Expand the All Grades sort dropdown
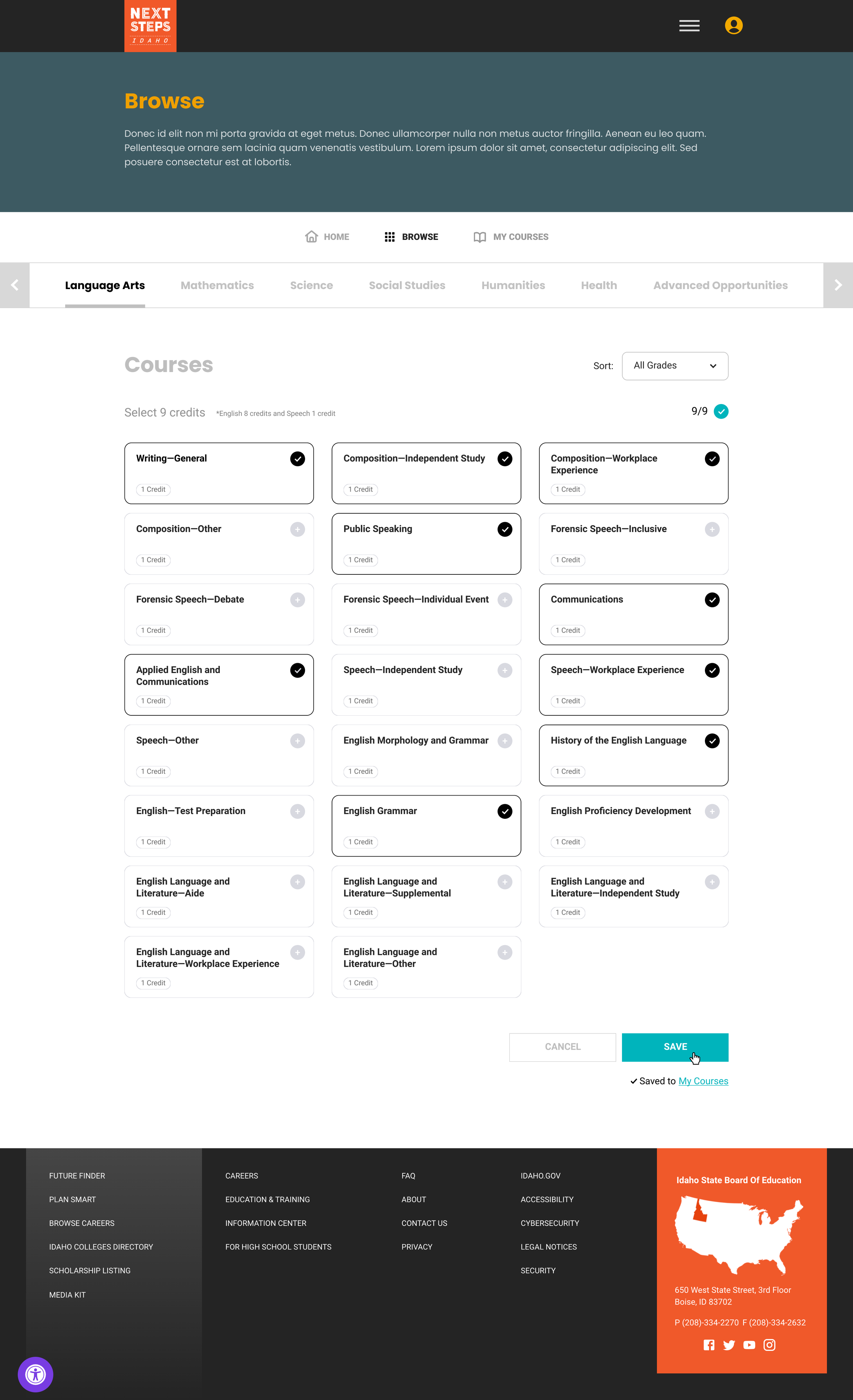This screenshot has width=853, height=1400. pyautogui.click(x=675, y=366)
